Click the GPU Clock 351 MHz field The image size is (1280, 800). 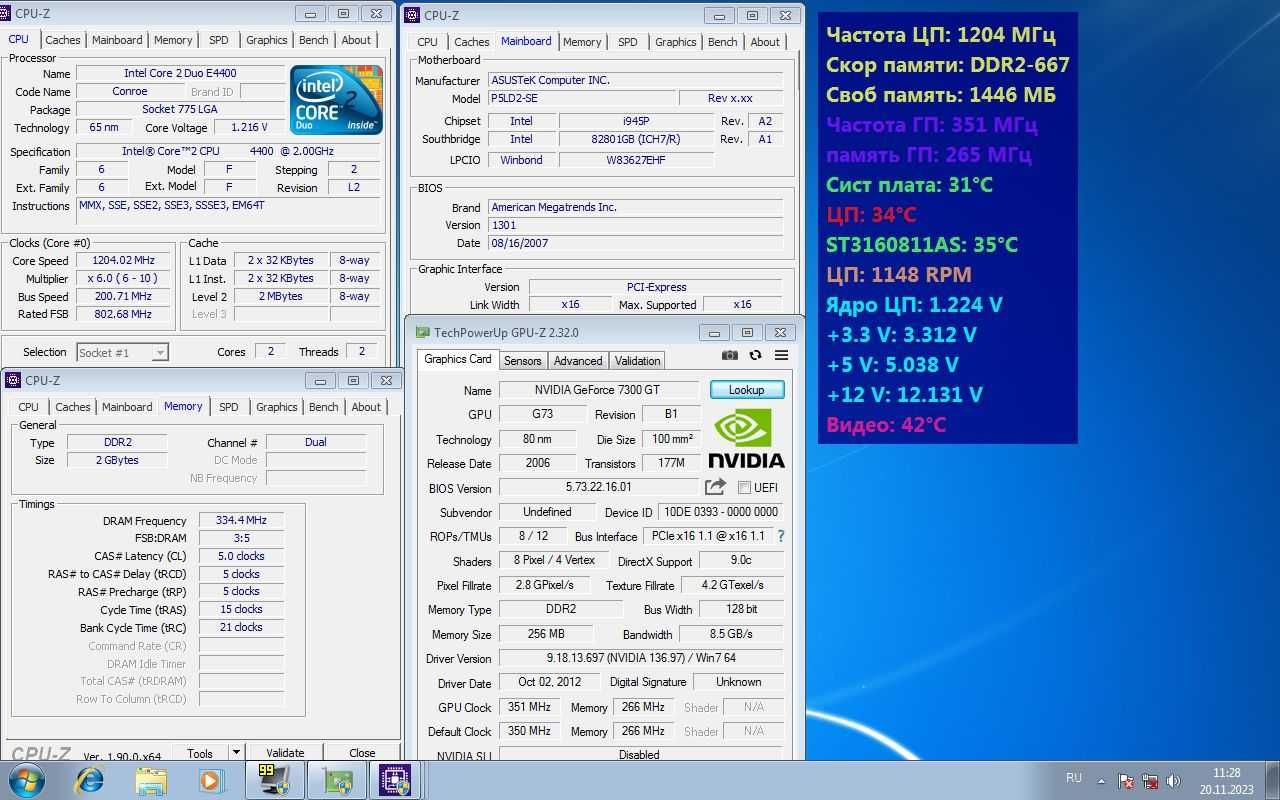click(529, 707)
